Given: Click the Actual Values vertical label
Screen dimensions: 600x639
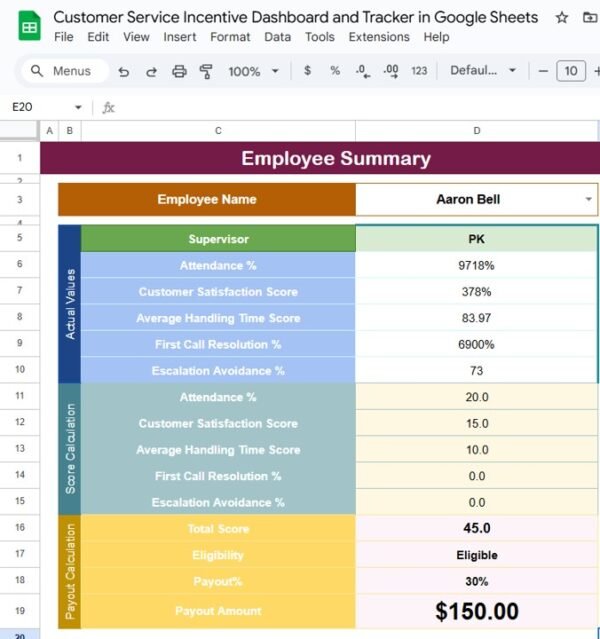Looking at the screenshot, I should tap(70, 304).
